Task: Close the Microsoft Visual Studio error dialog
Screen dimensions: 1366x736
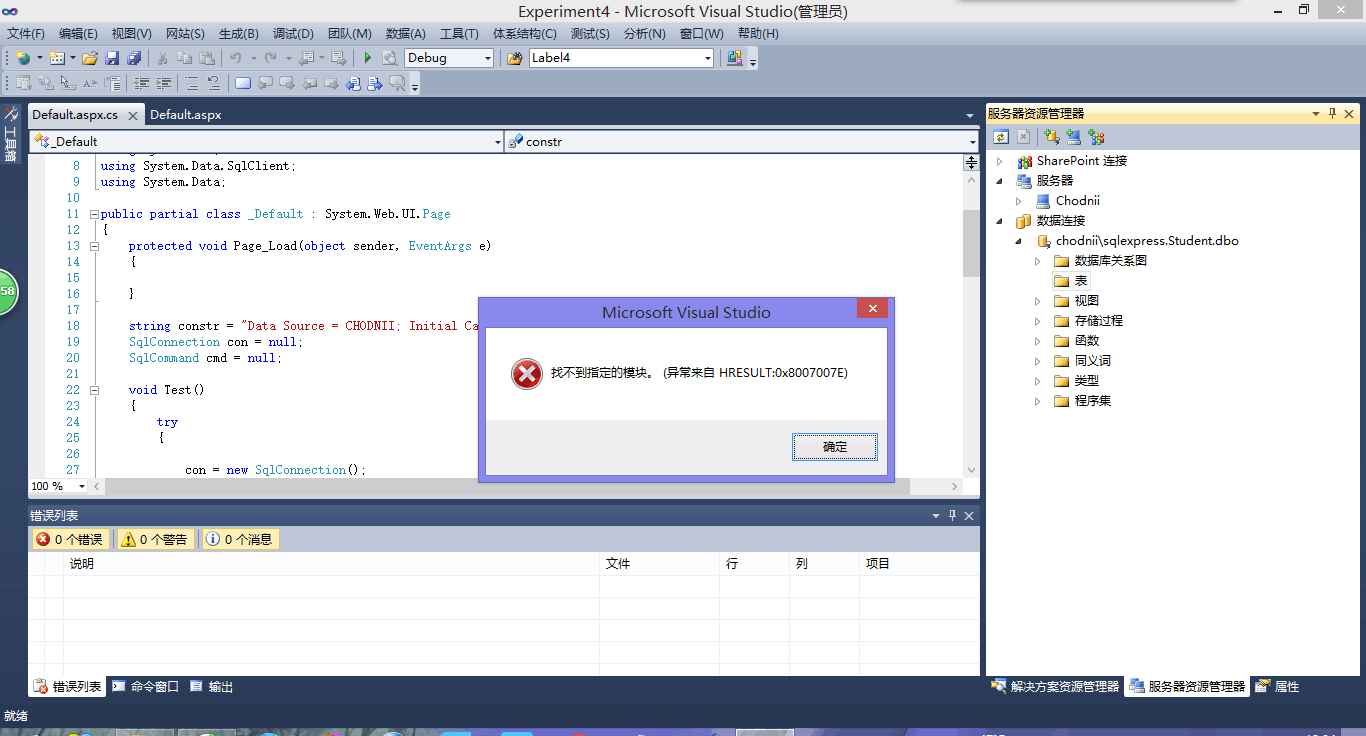Action: 873,309
